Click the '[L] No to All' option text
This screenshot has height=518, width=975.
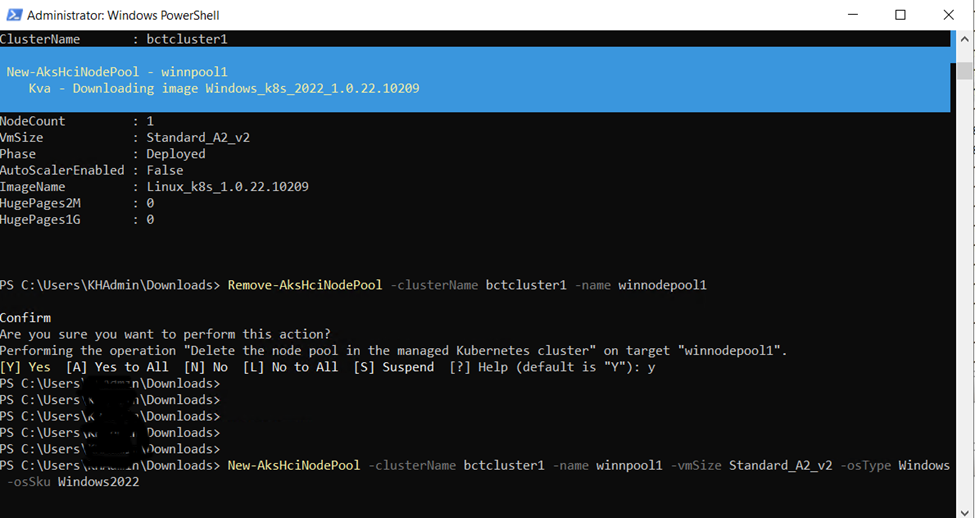pos(290,367)
